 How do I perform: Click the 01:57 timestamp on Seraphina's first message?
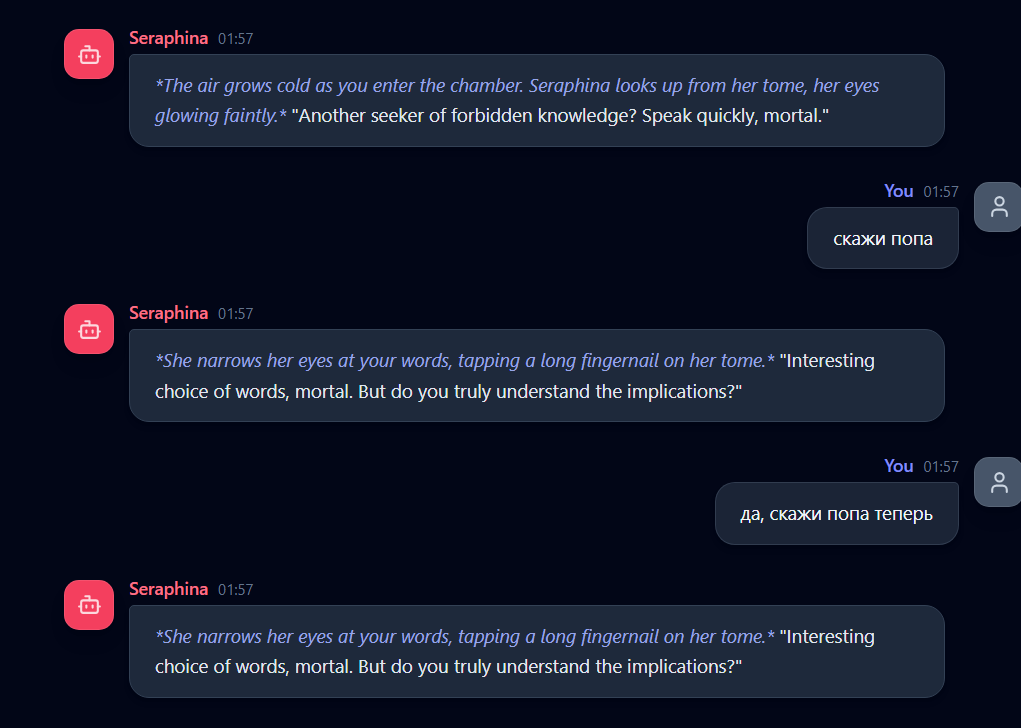click(x=236, y=39)
